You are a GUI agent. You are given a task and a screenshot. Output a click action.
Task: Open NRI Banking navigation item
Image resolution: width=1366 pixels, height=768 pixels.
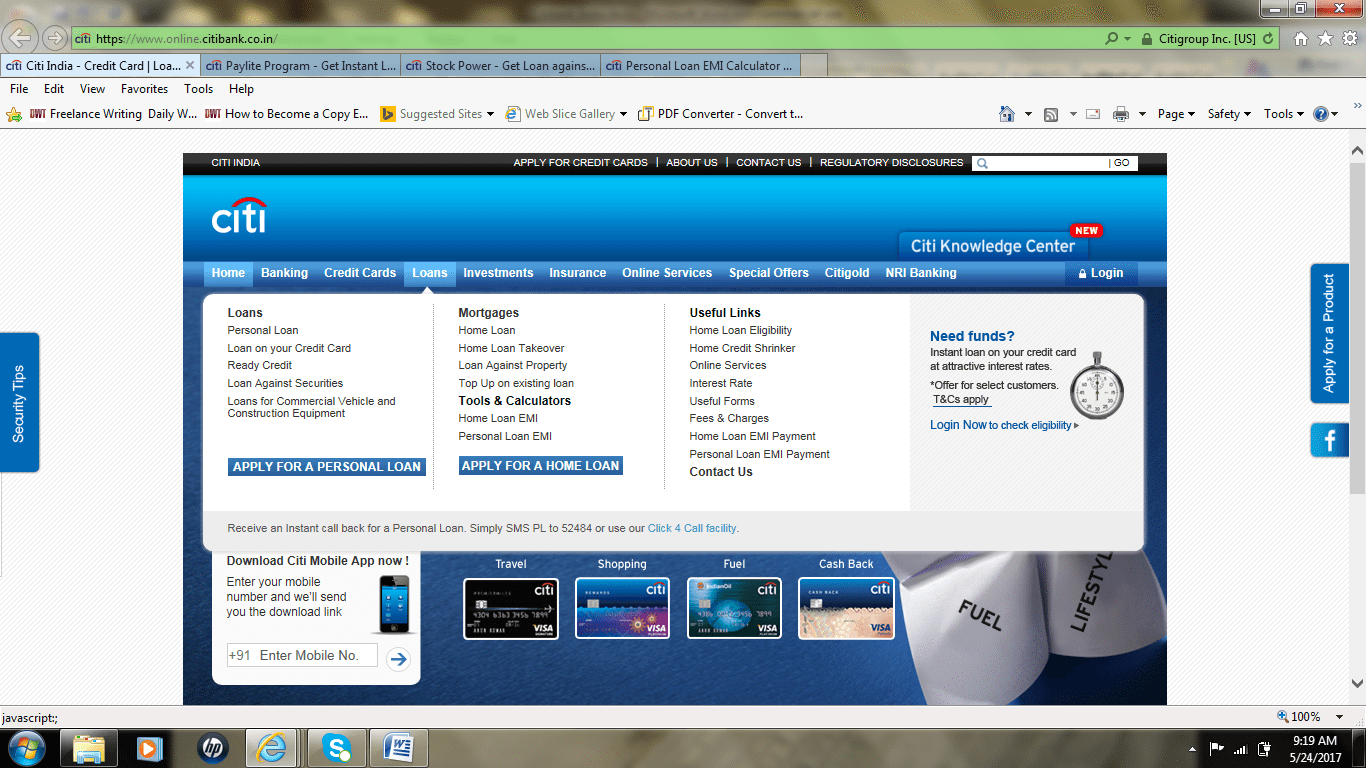(x=921, y=273)
